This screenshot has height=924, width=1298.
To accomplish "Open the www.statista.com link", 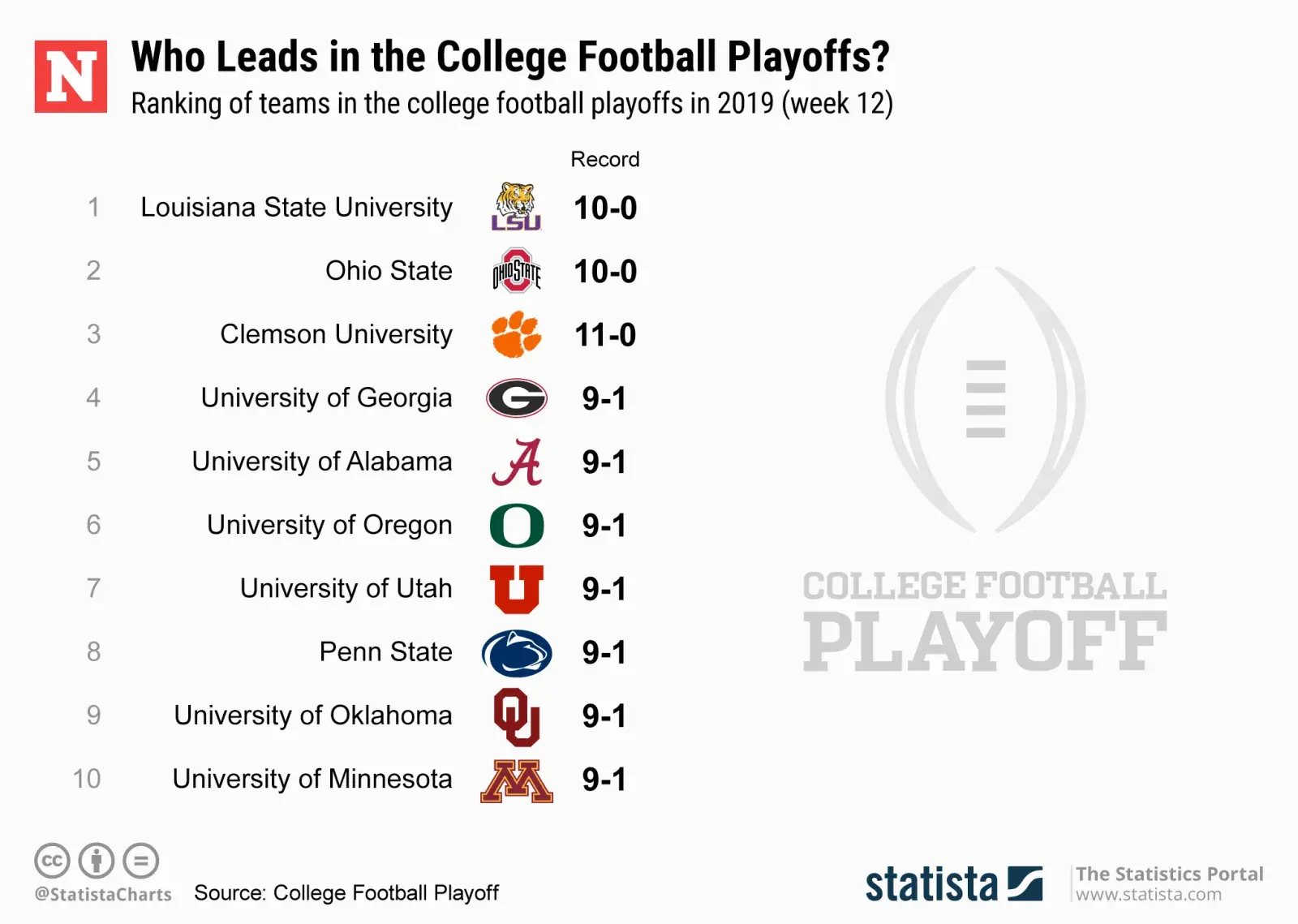I will [x=1148, y=895].
